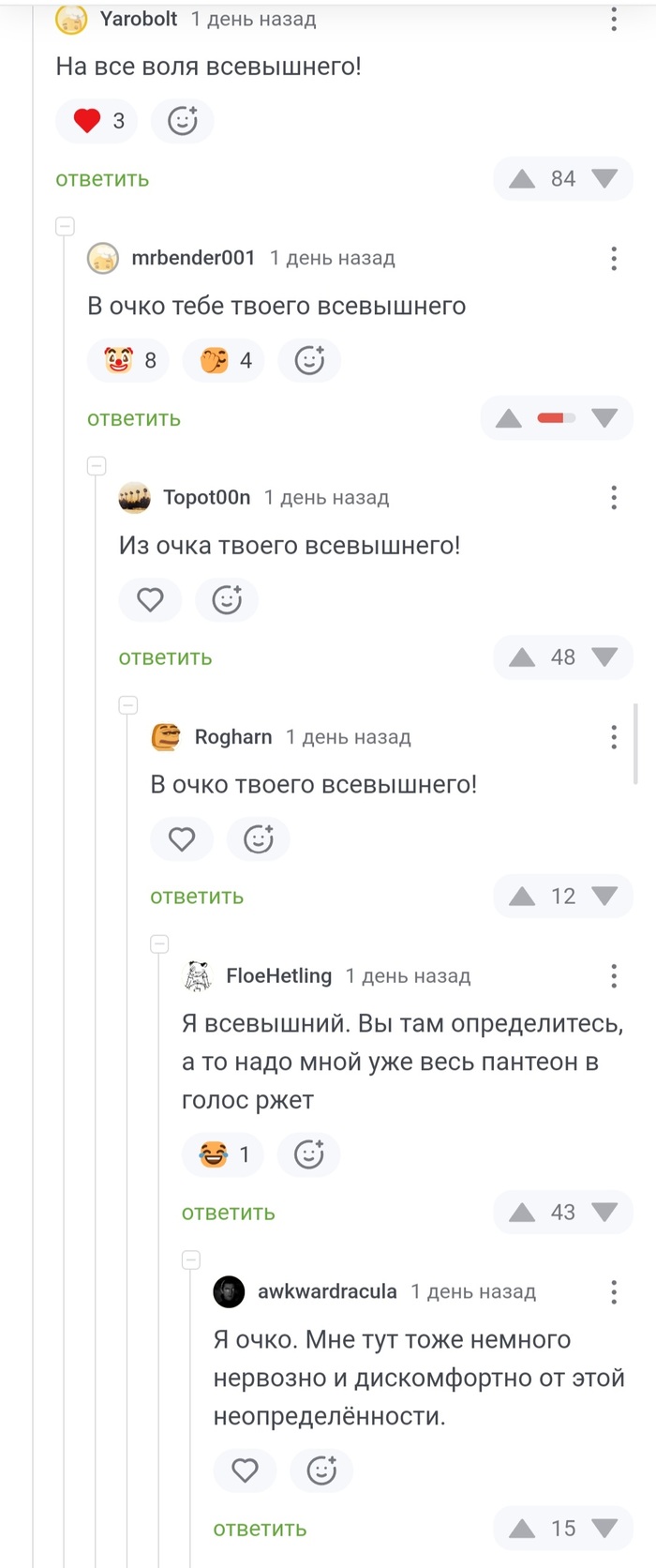Upvote FloeHetling's comment with 43 rating
The image size is (656, 1568).
(x=522, y=1213)
